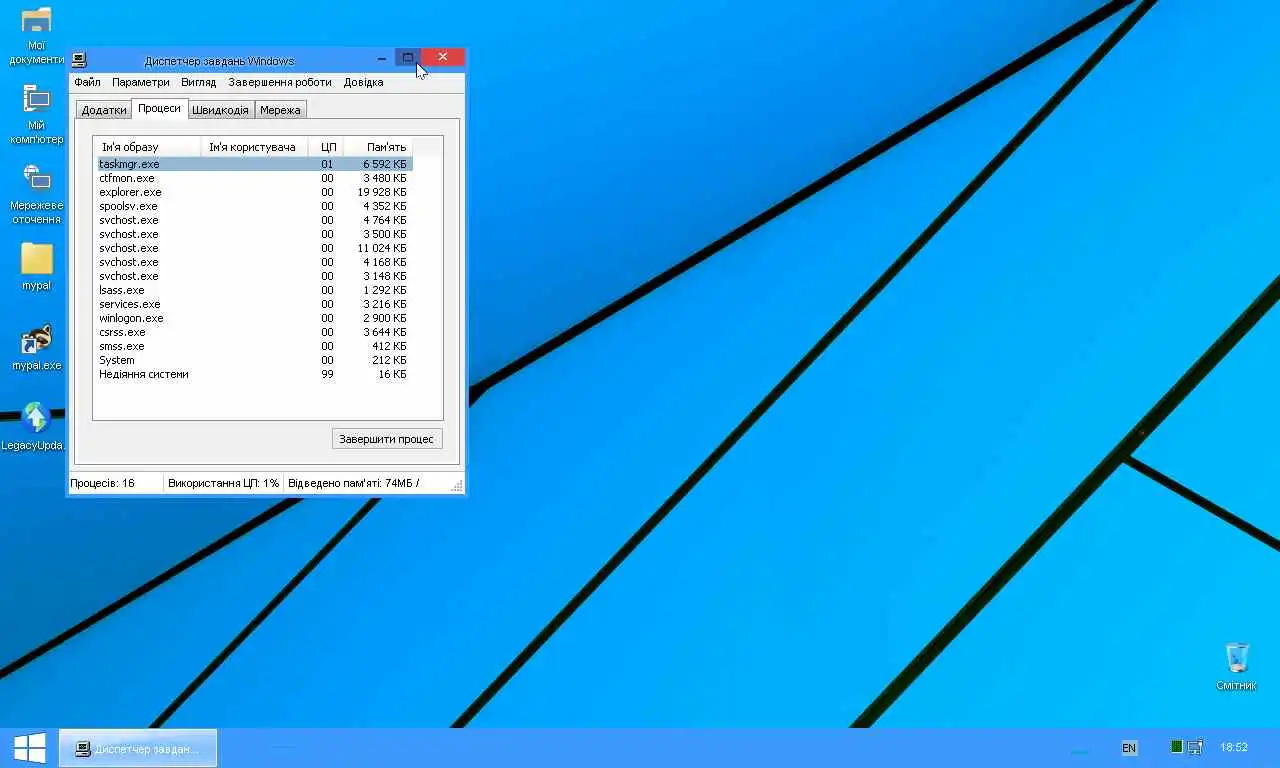1280x768 pixels.
Task: Select the Мій комп'ютер desktop icon
Action: (x=36, y=115)
